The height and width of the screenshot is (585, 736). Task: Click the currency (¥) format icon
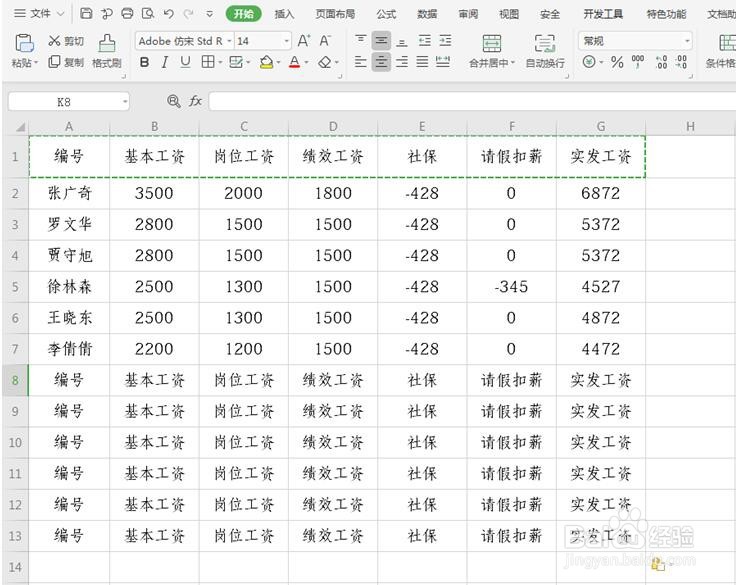point(589,62)
